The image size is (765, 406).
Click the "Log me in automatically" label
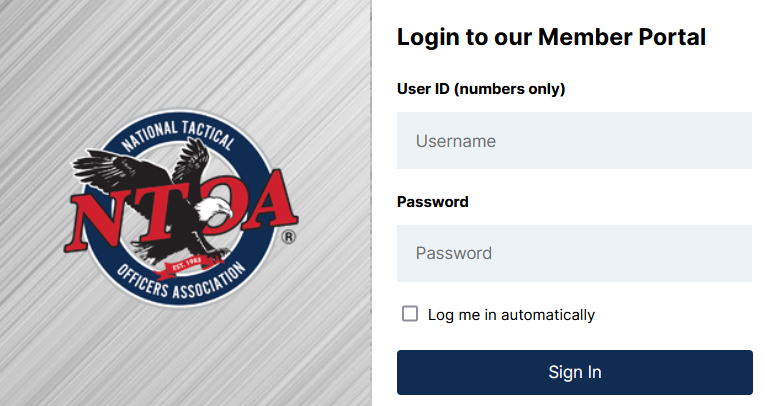click(511, 315)
